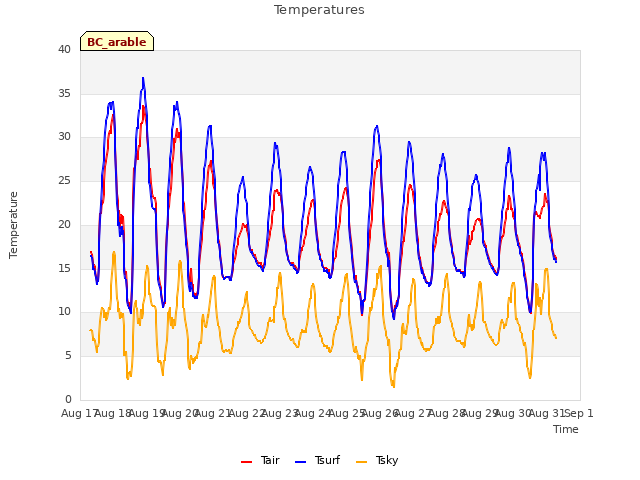Click the Sep 1 x-axis label
This screenshot has height=480, width=640.
pyautogui.click(x=579, y=413)
